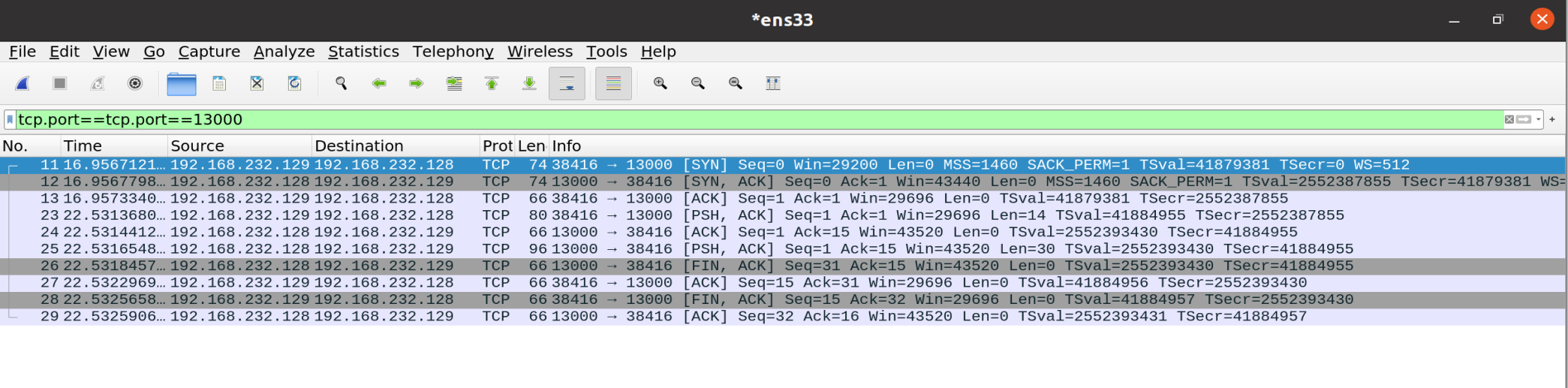1568x388 pixels.
Task: Open the Wireless menu
Action: click(x=540, y=52)
